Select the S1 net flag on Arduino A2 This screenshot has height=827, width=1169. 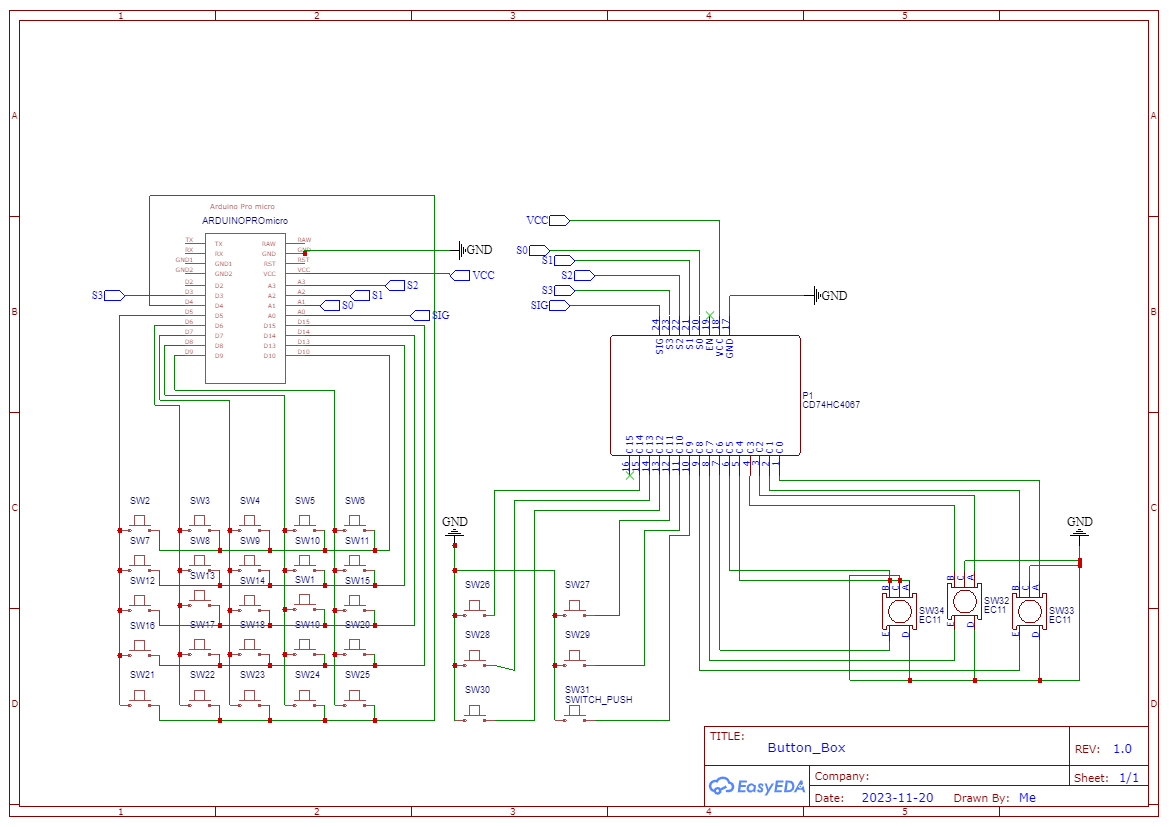(x=367, y=295)
